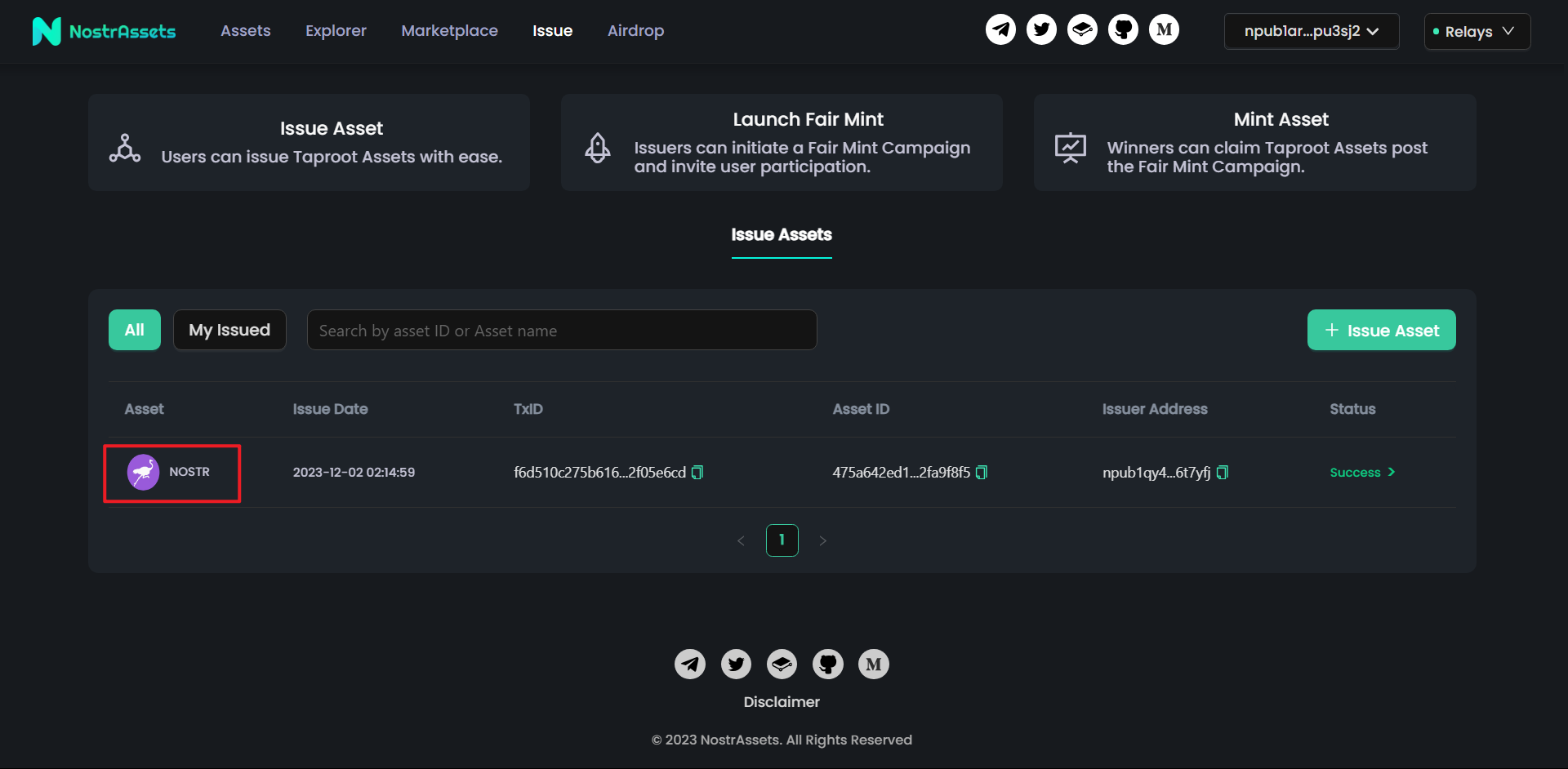Click the TxID text f6d510c275b616...2f05e6cd
Viewport: 1568px width, 769px height.
[599, 473]
